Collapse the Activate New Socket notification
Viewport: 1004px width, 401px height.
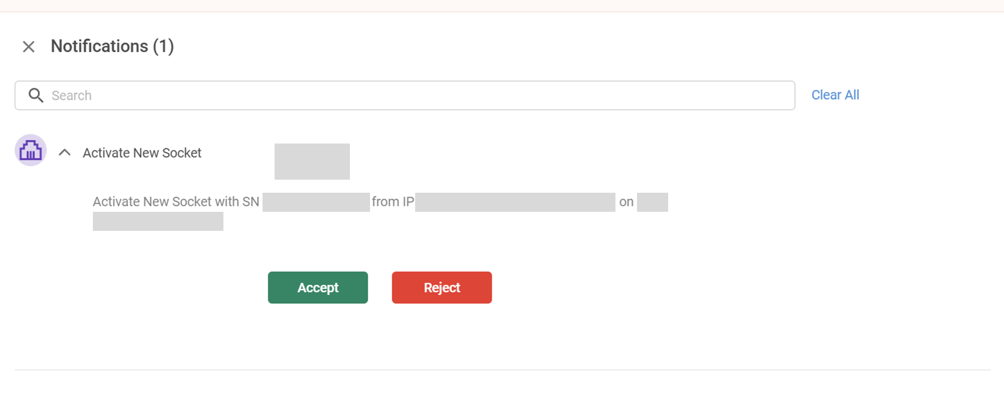tap(65, 153)
